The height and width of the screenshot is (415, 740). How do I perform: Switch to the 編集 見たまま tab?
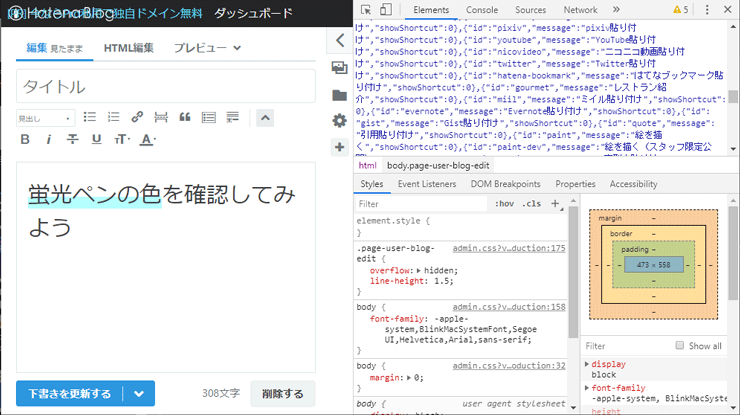(54, 48)
